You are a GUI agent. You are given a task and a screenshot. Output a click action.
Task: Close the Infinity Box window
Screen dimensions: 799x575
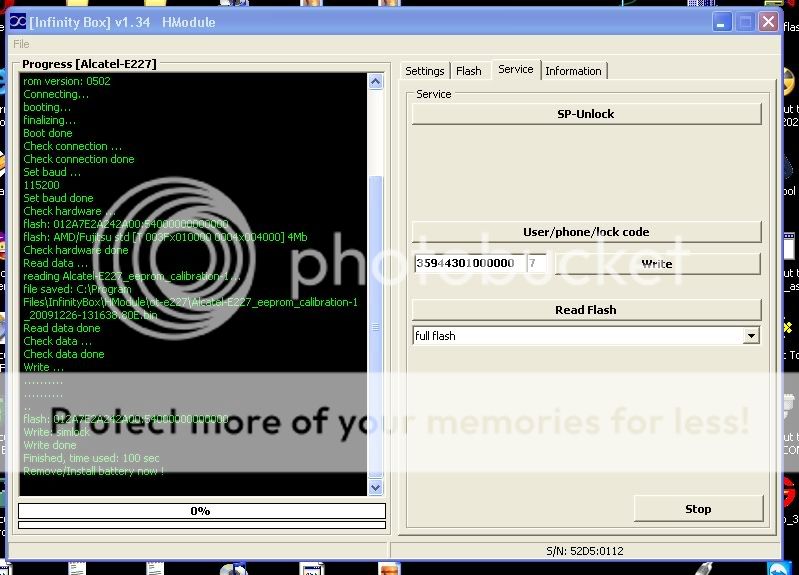pyautogui.click(x=768, y=22)
